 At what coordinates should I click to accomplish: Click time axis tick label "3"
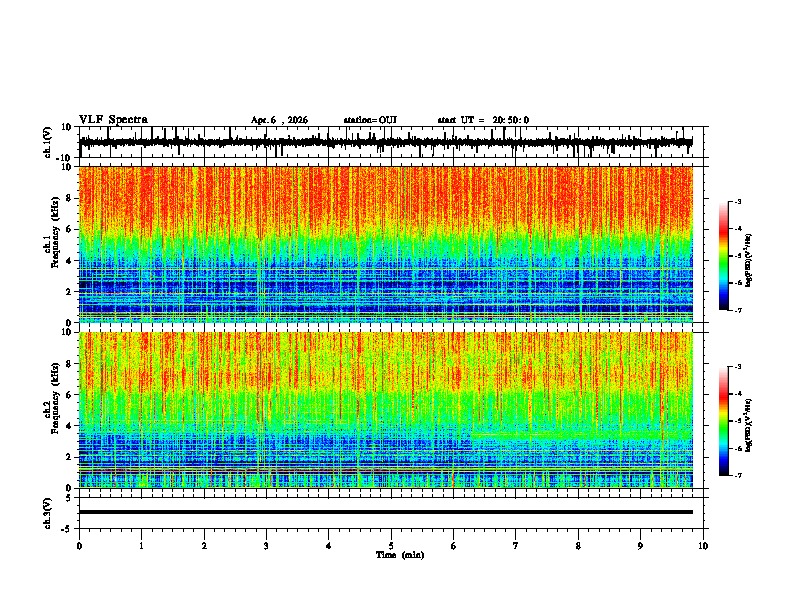pyautogui.click(x=266, y=546)
